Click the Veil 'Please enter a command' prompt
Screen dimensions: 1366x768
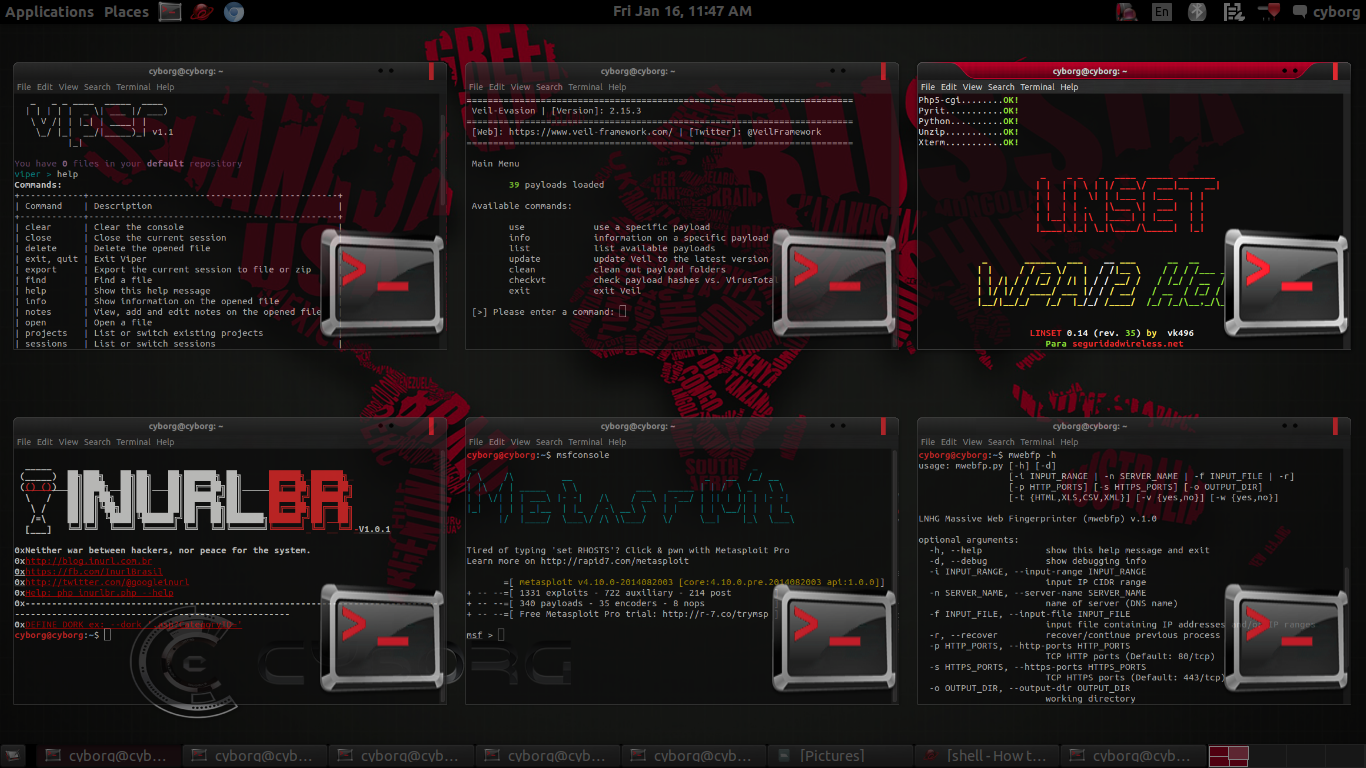[x=549, y=311]
